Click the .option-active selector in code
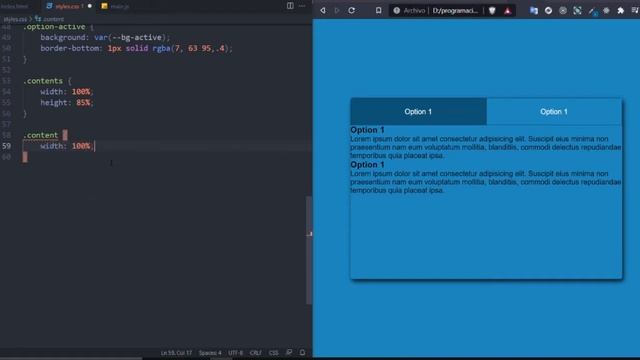This screenshot has height=360, width=640. [x=54, y=27]
